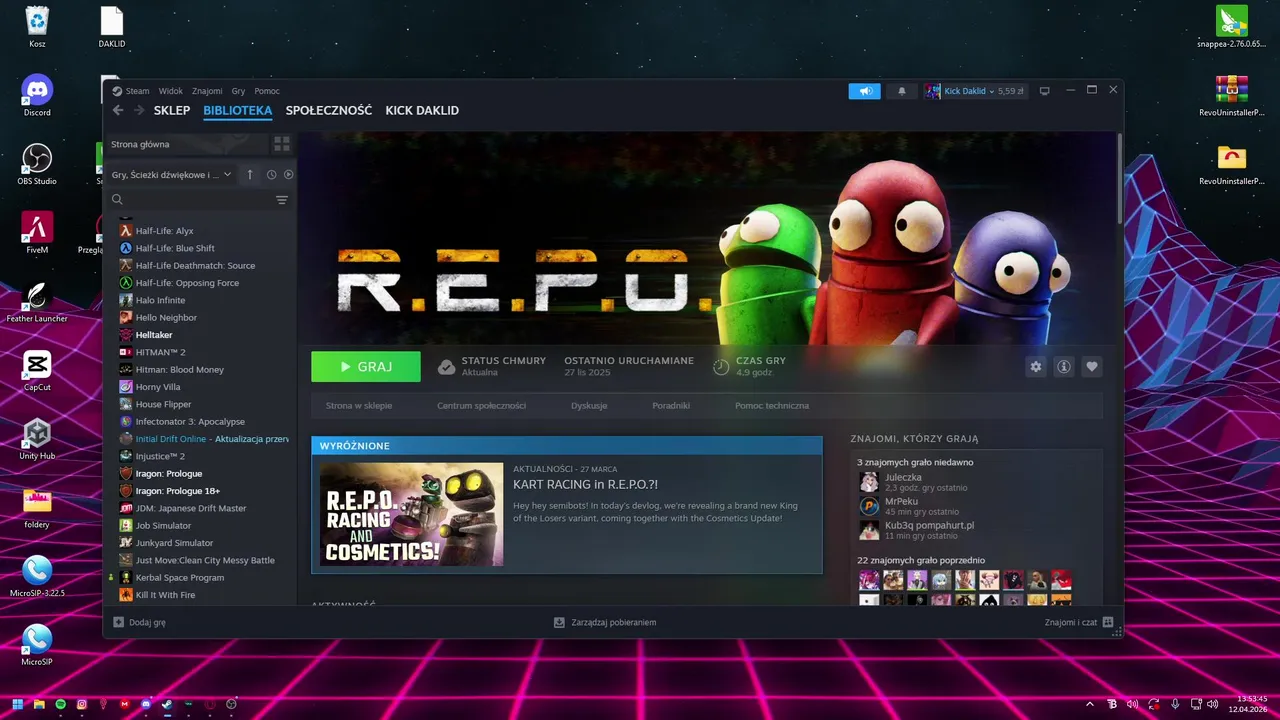Open Pomoc techniczna link
This screenshot has width=1280, height=720.
772,406
